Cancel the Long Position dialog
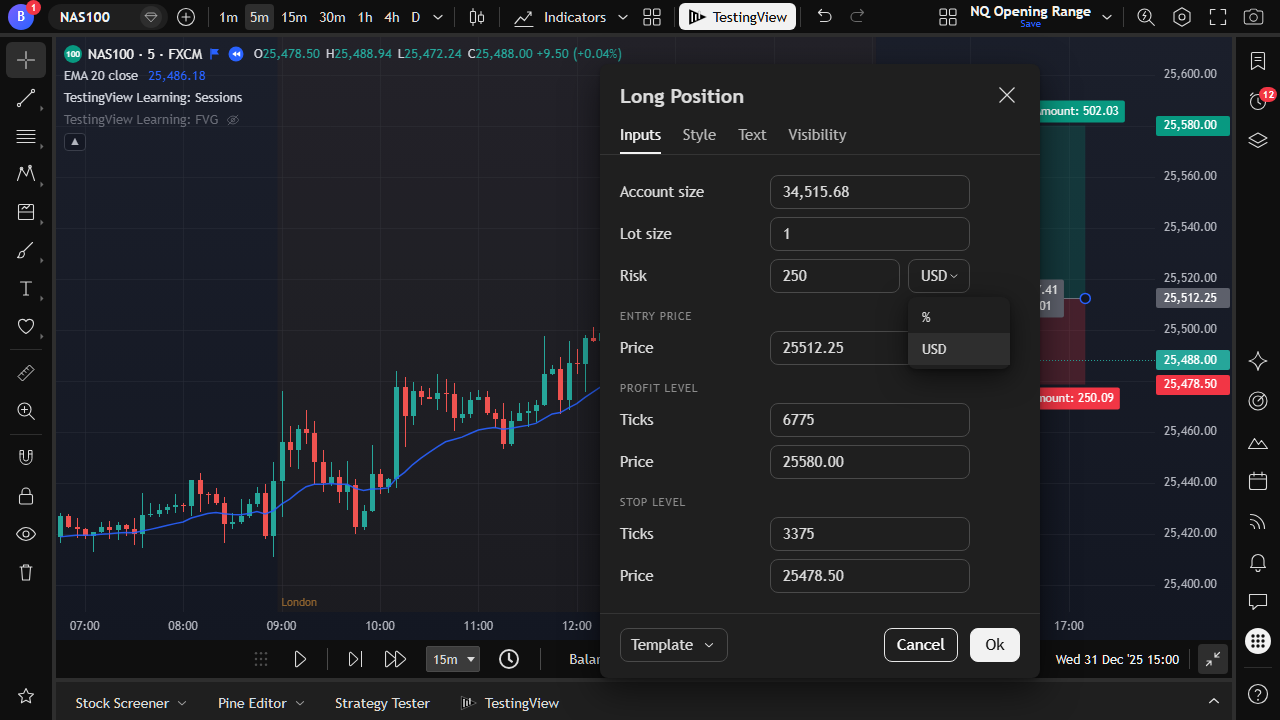The width and height of the screenshot is (1280, 720). coord(921,645)
